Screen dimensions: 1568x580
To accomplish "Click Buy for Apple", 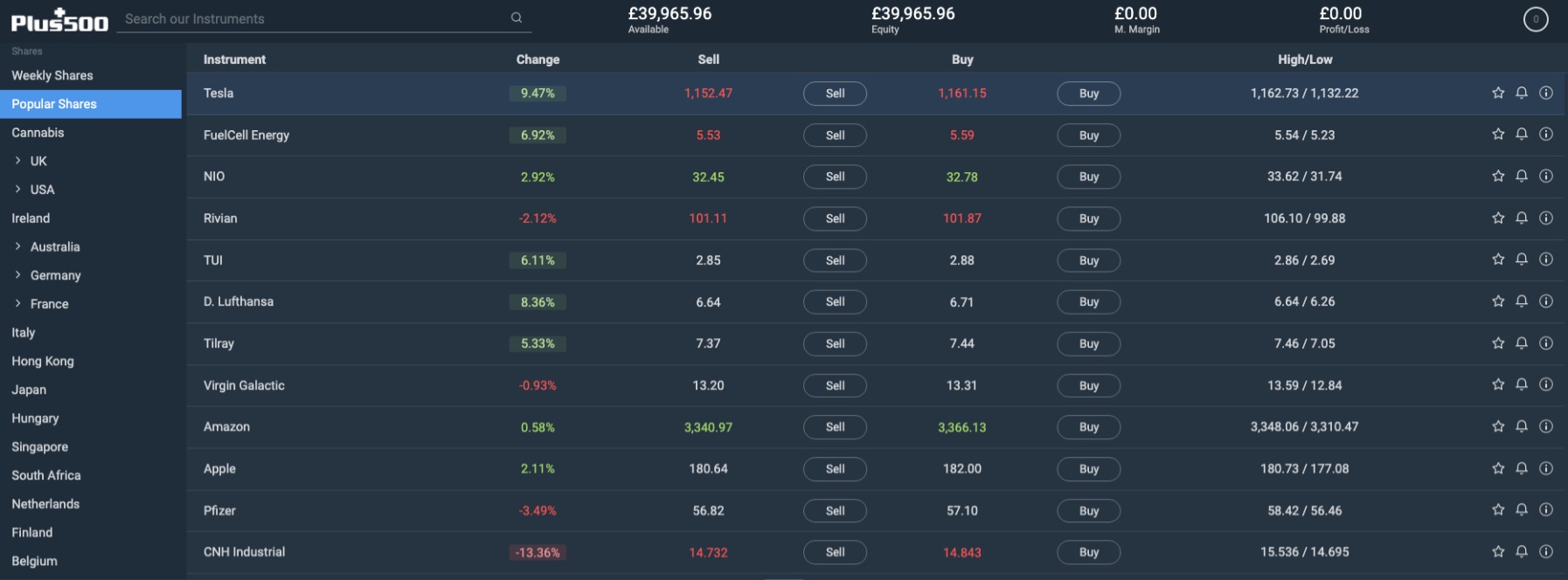I will tap(1088, 469).
